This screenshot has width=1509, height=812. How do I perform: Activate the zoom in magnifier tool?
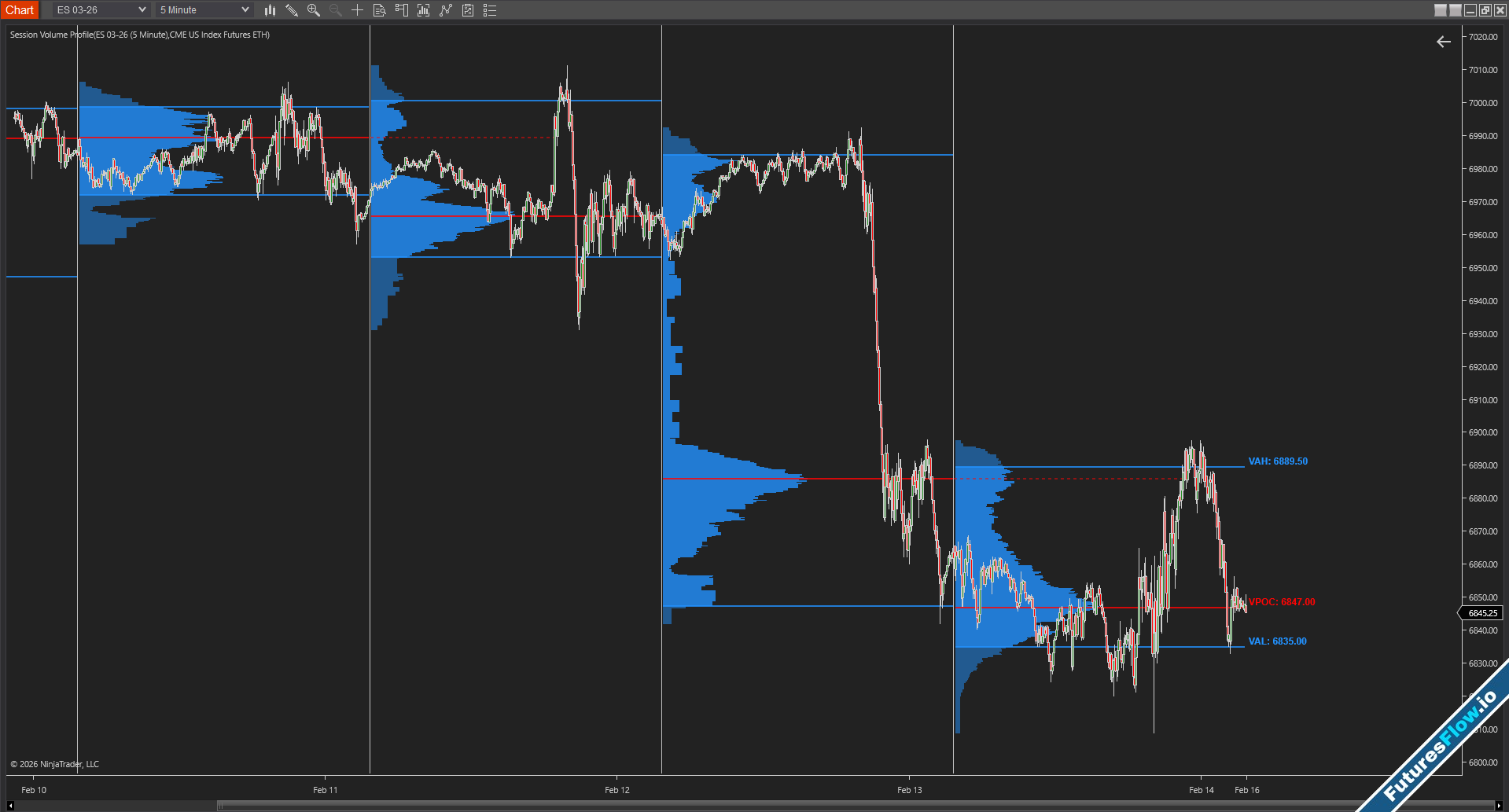(314, 10)
